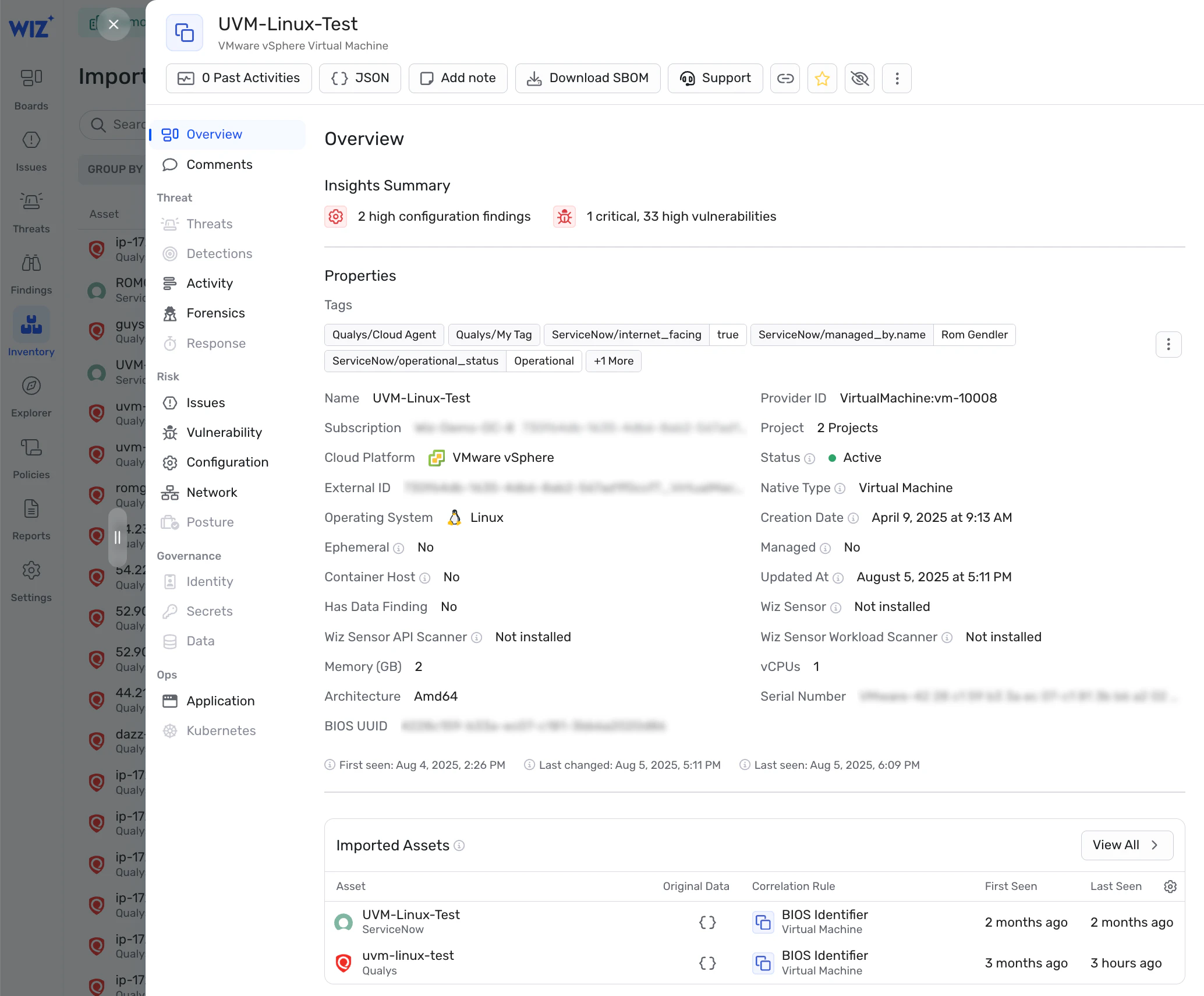1204x996 pixels.
Task: Go to Detections section
Action: (x=228, y=254)
